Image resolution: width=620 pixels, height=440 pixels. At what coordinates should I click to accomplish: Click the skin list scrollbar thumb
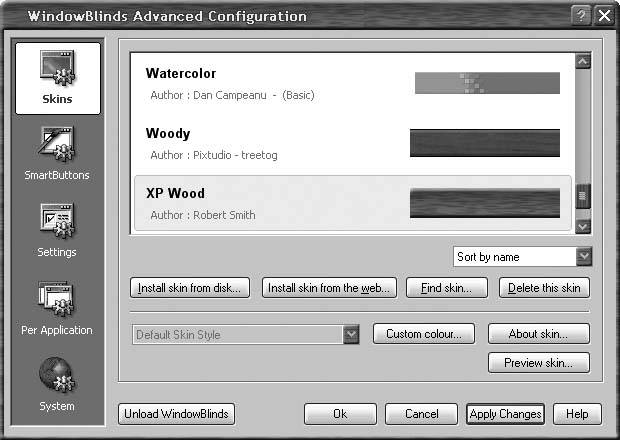click(x=583, y=196)
